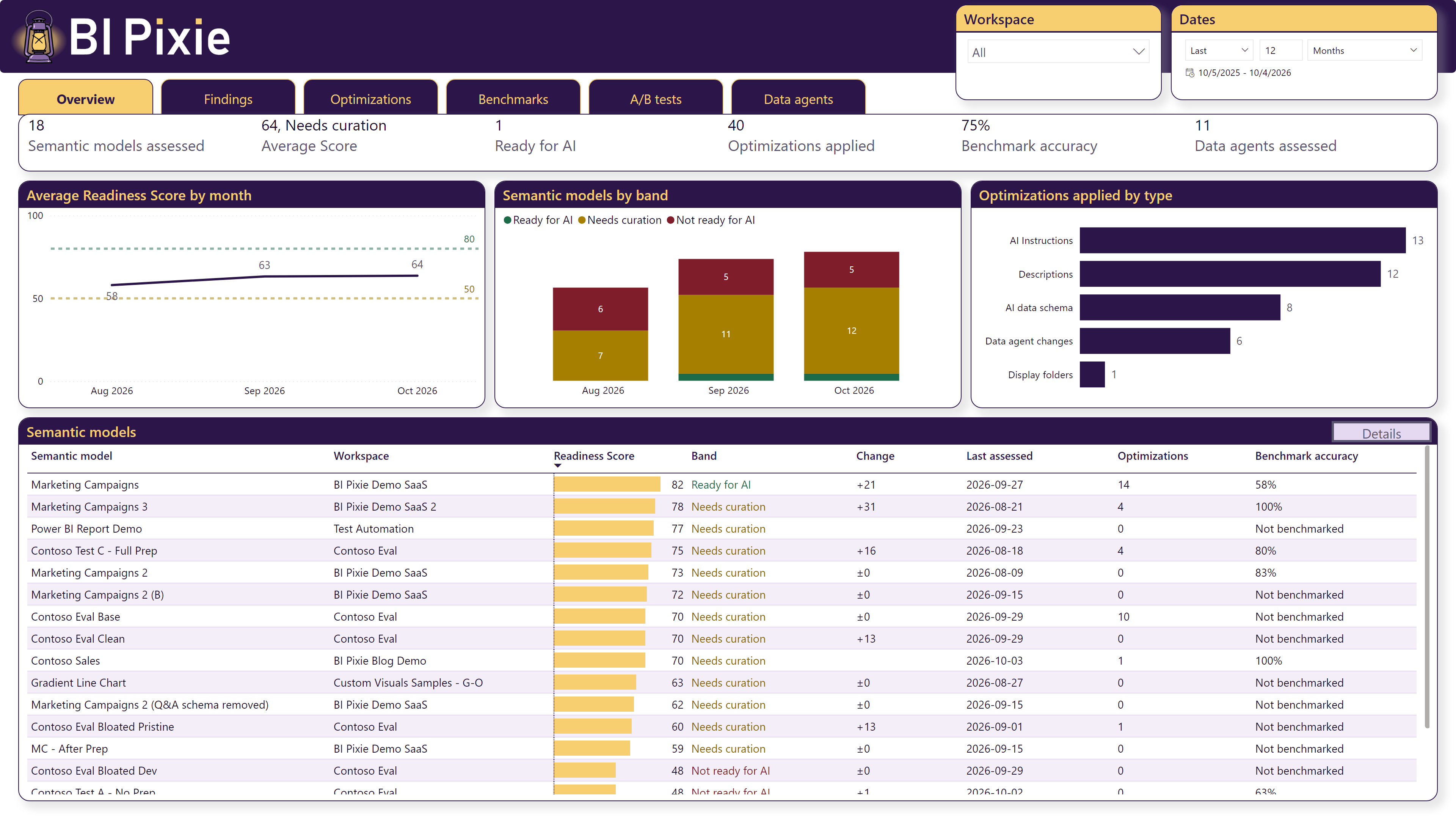Click the Gradient Line Chart model name
Screen dimensions: 1456x827
pyautogui.click(x=78, y=683)
